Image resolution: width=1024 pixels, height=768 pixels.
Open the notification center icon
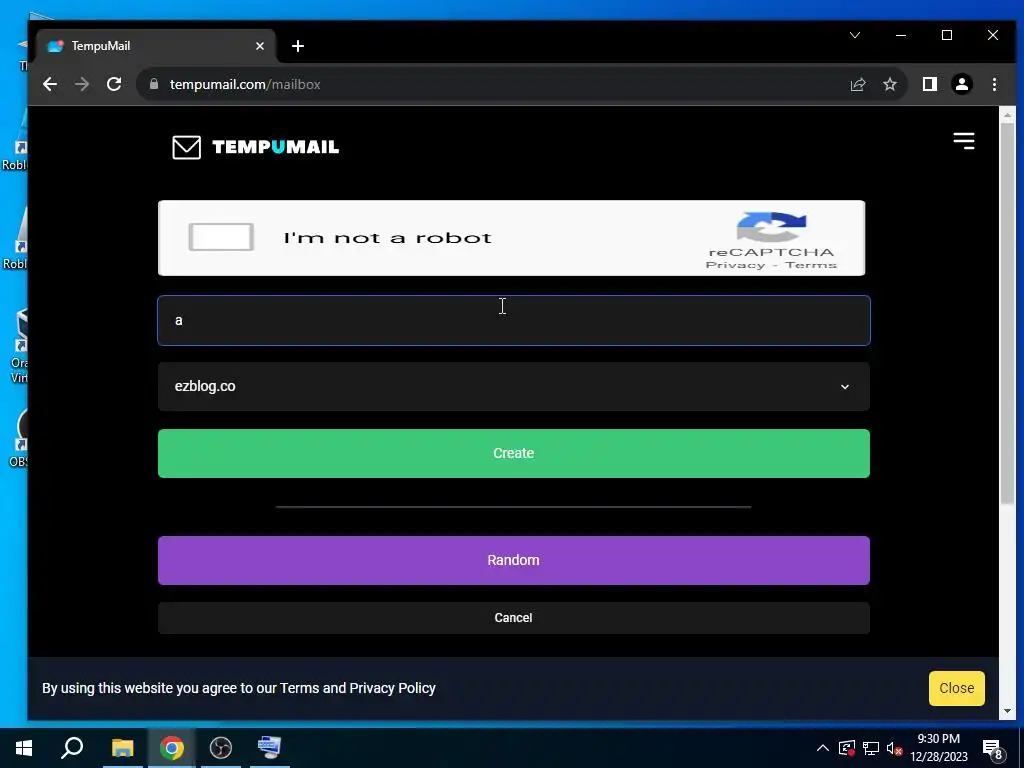pyautogui.click(x=992, y=750)
